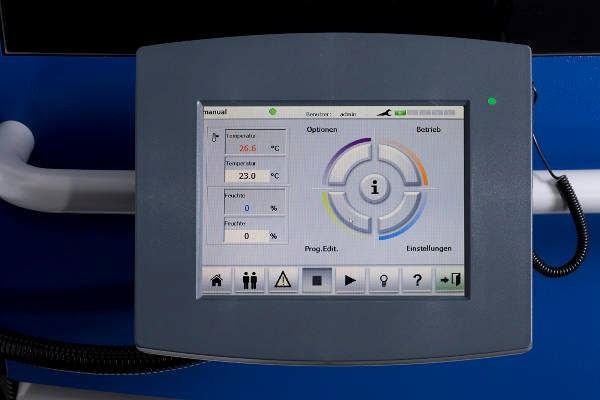Open the user management people icon
This screenshot has width=600, height=400.
[250, 281]
